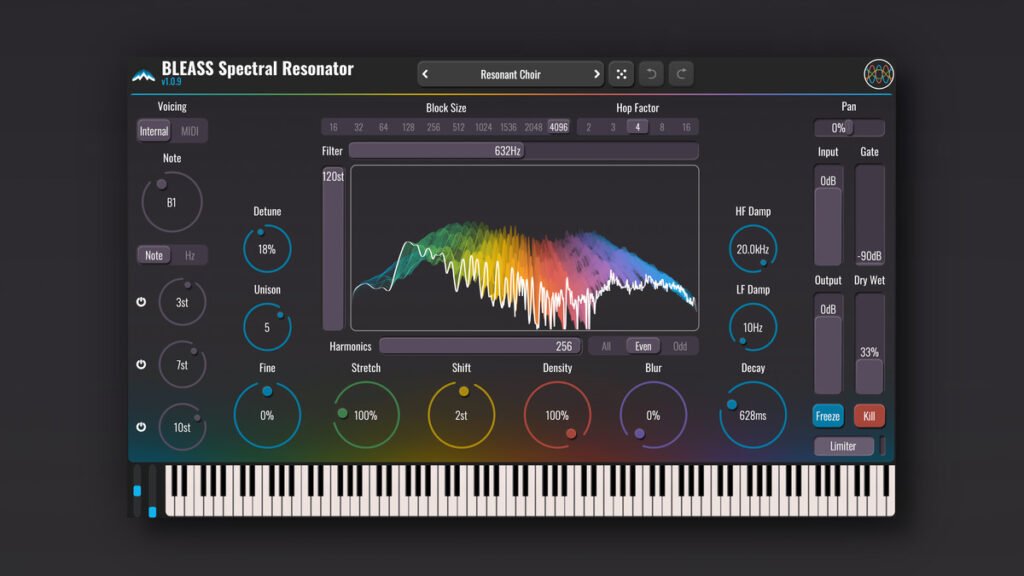The height and width of the screenshot is (576, 1024).
Task: Click the 7st interval knob
Action: point(182,364)
